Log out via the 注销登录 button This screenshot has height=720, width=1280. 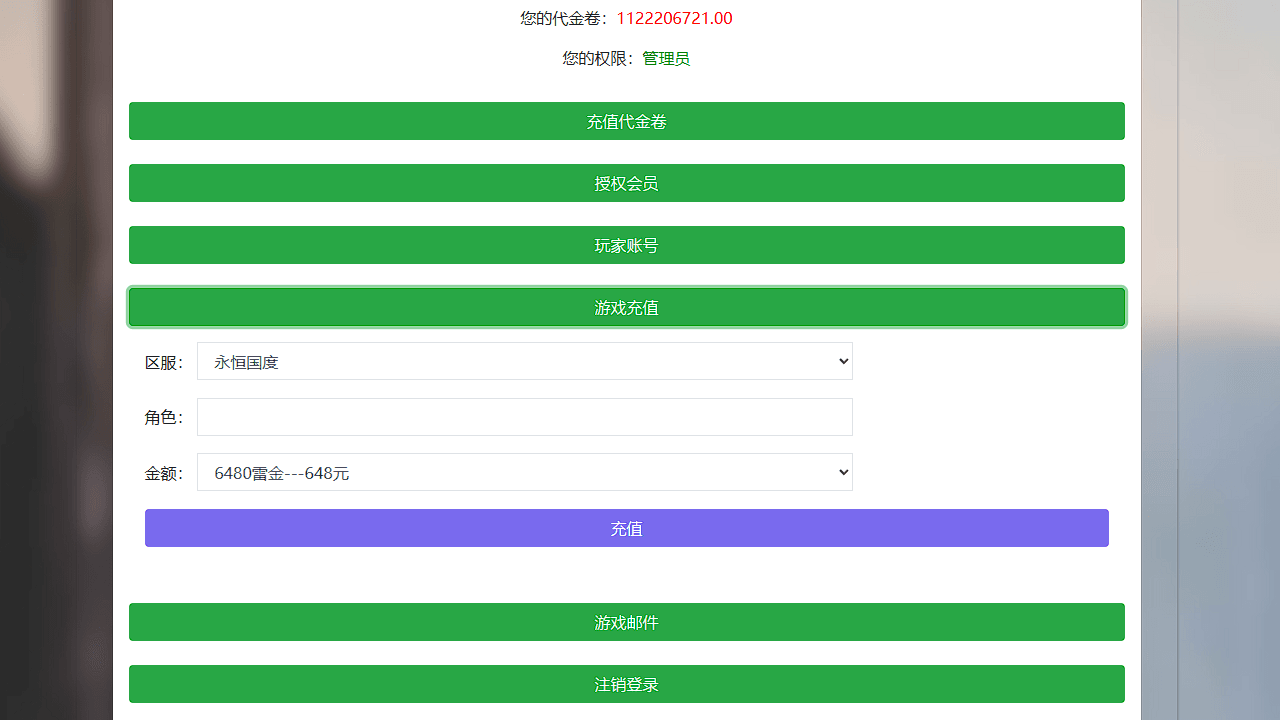coord(626,684)
